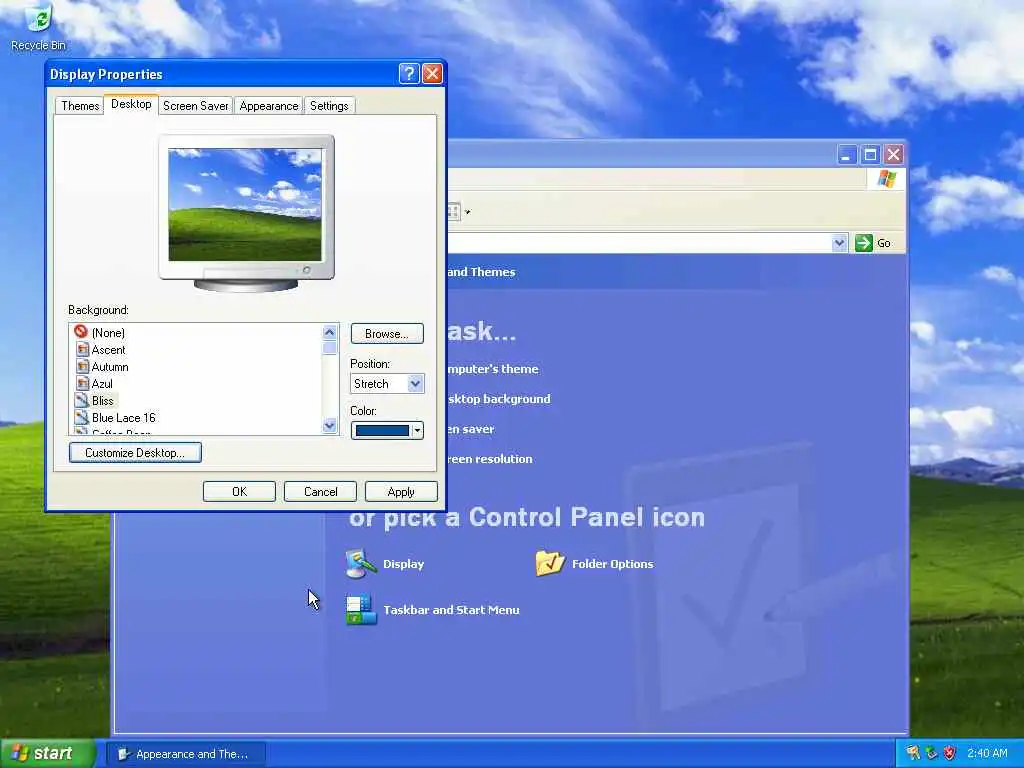Click the Display Properties help question-mark button

(x=409, y=73)
